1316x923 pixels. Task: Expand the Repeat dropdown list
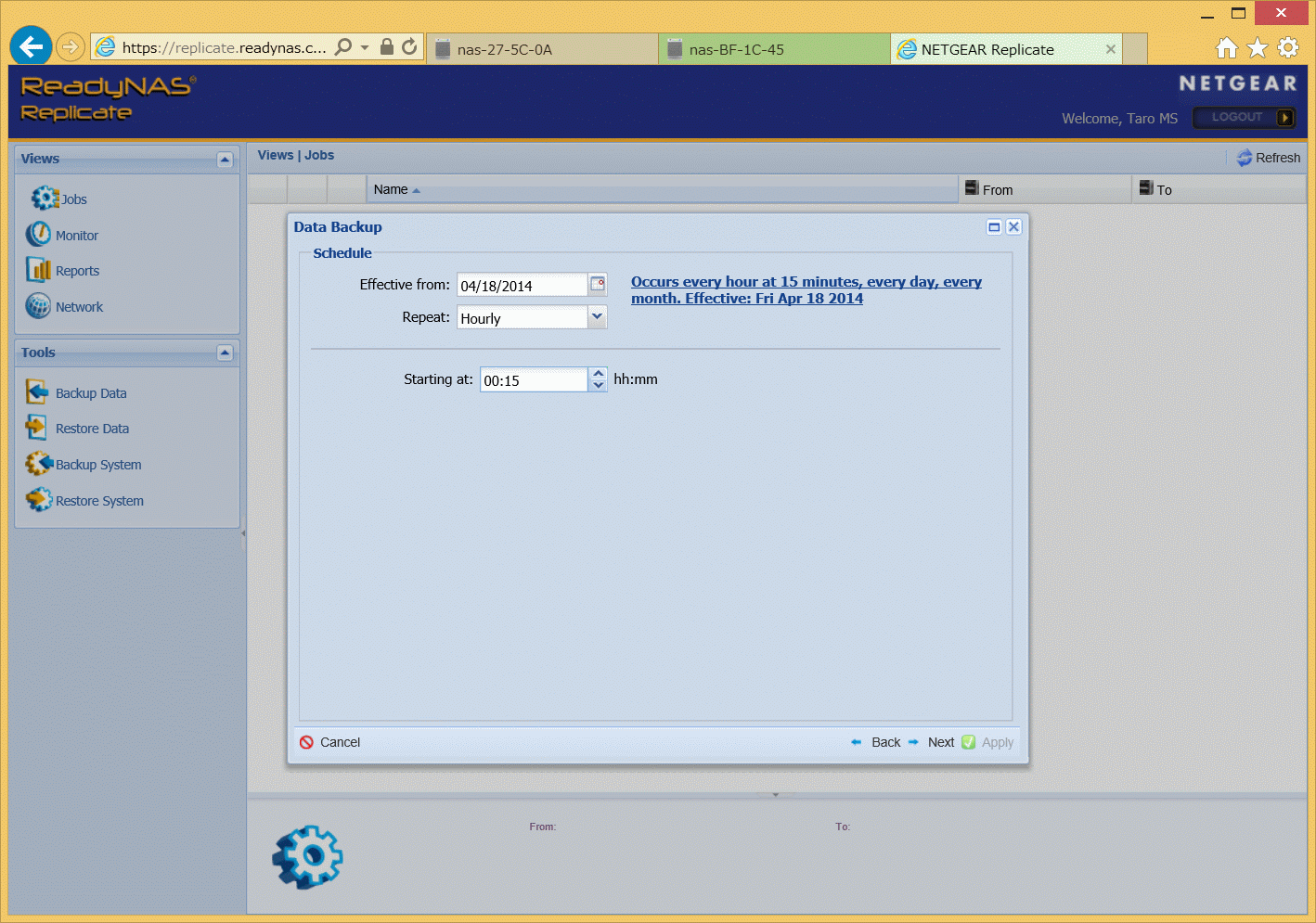pos(598,317)
